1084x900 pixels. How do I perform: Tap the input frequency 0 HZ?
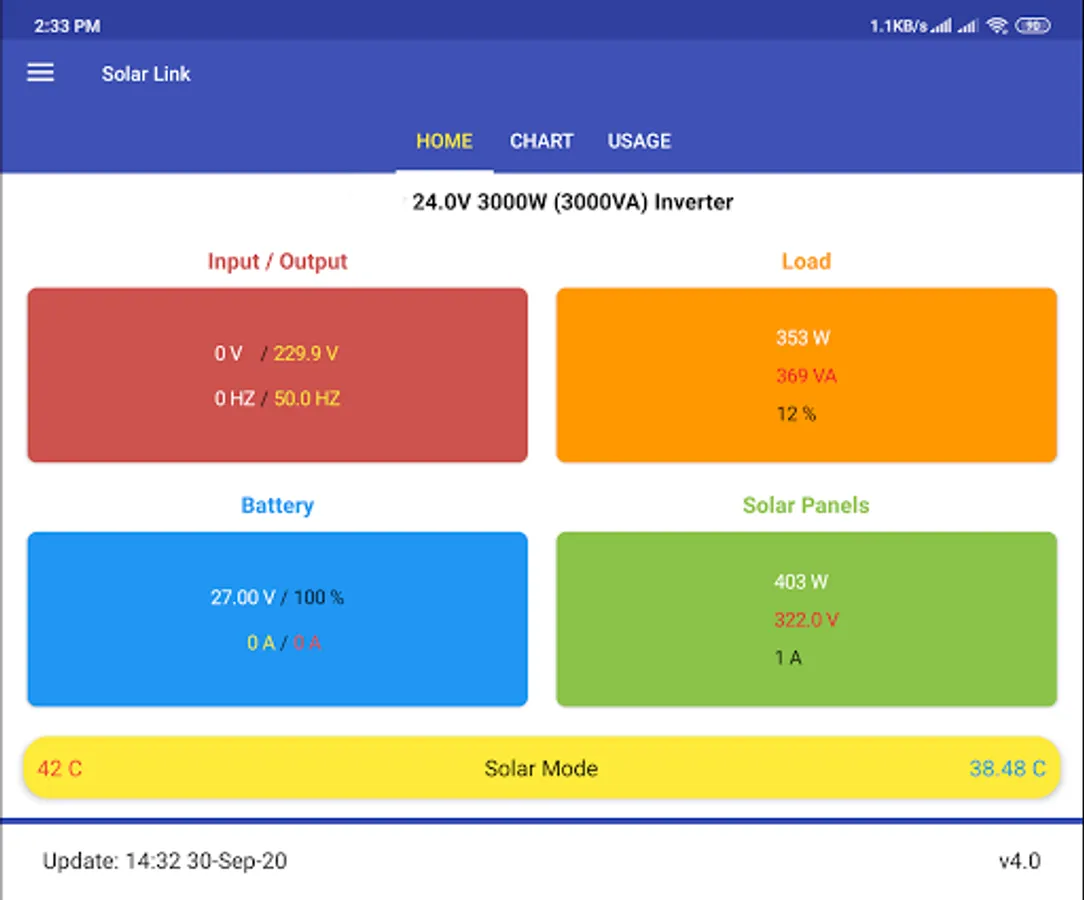click(234, 399)
